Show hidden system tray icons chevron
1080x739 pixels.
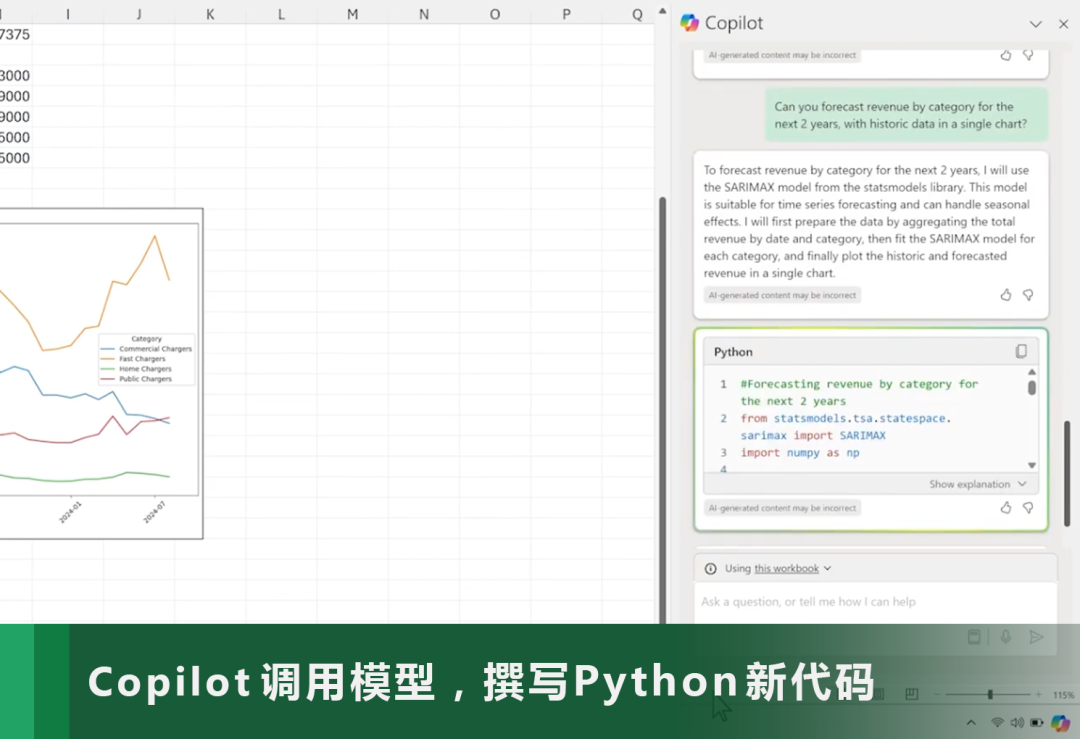(971, 722)
